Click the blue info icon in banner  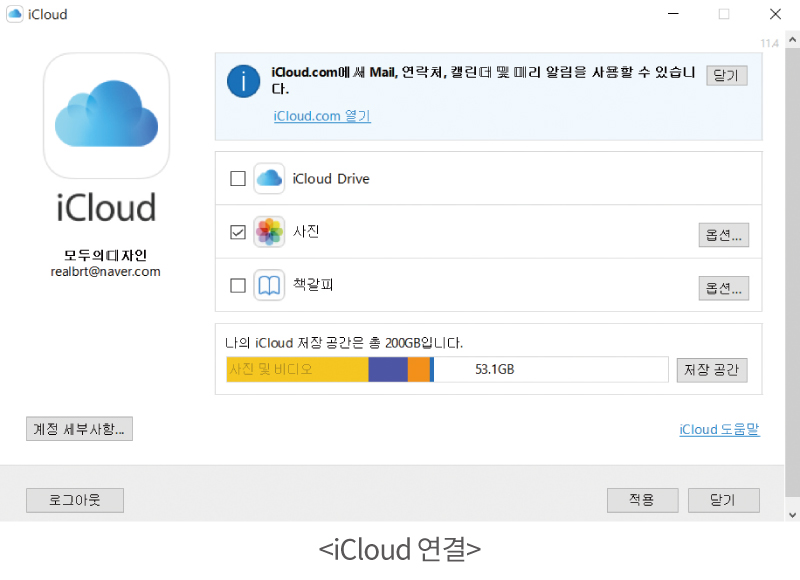click(x=243, y=81)
